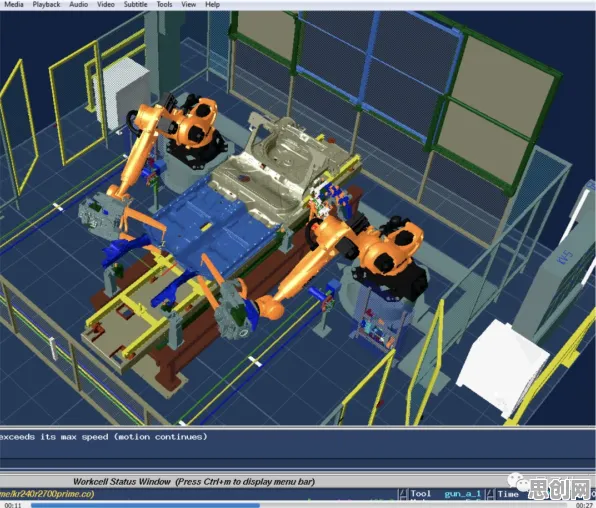The image size is (596, 508).
Task: Click the blue video seek progress bar
Action: 298,505
